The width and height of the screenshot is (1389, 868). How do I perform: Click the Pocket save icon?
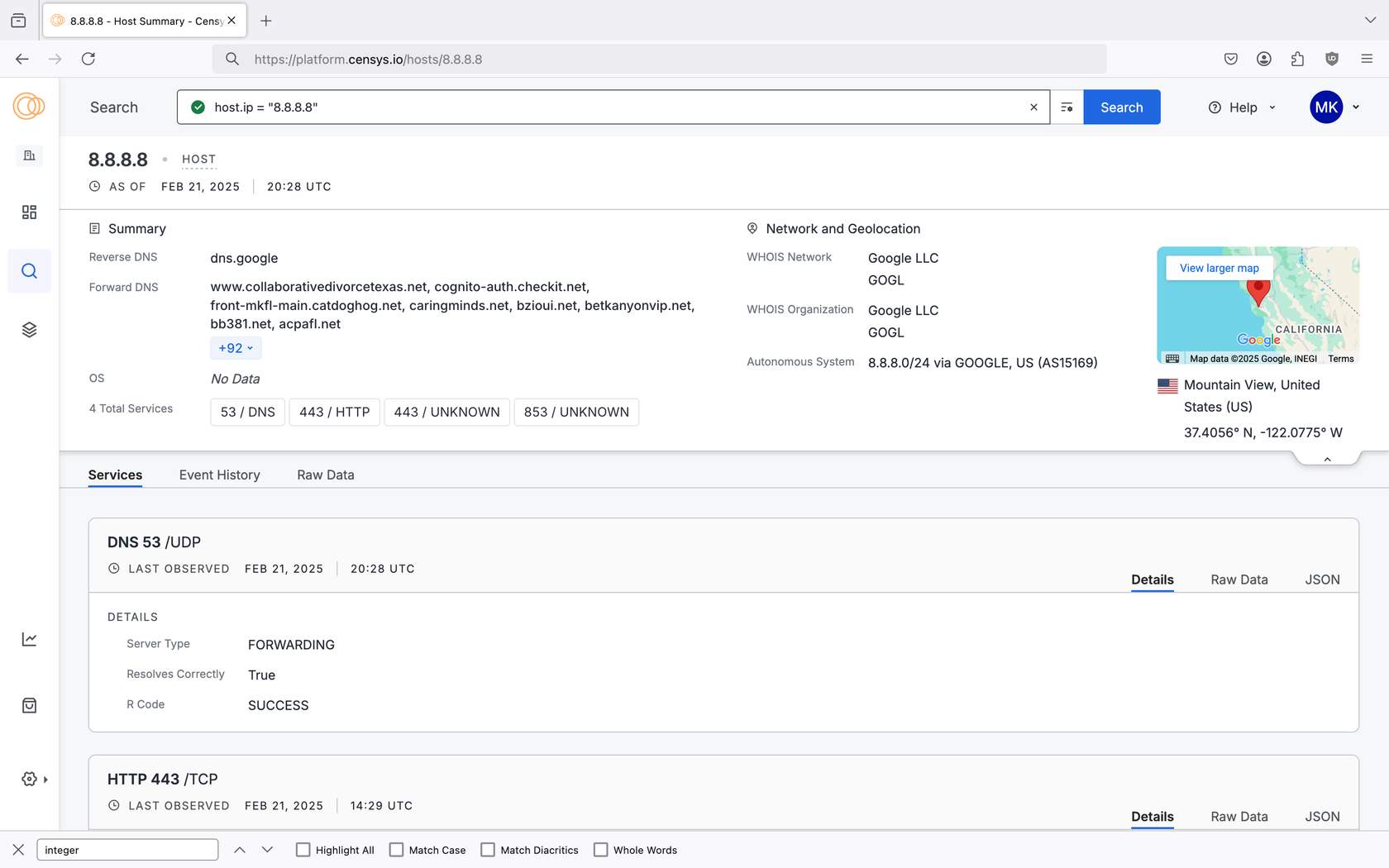pyautogui.click(x=1231, y=59)
